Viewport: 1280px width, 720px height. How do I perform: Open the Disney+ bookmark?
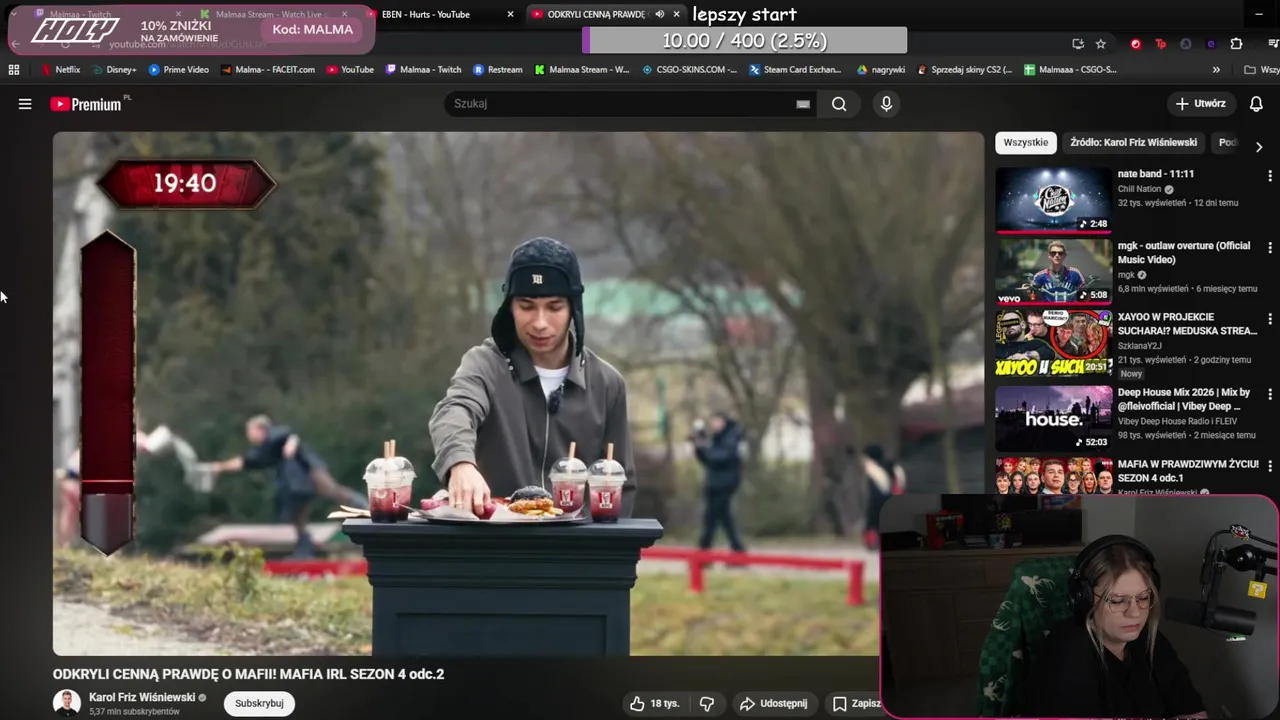[114, 70]
